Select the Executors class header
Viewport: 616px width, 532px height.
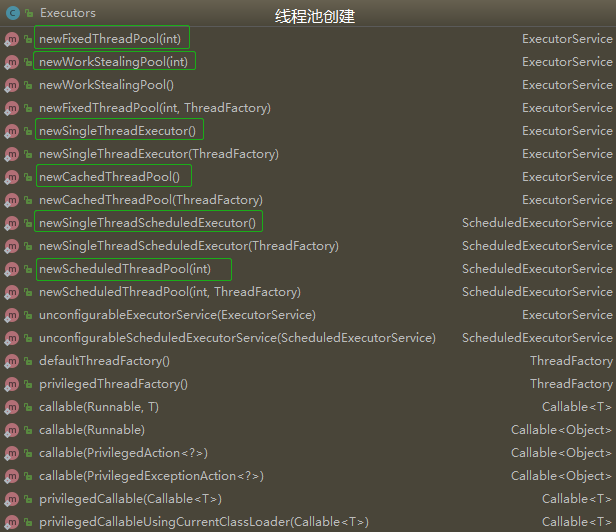68,13
